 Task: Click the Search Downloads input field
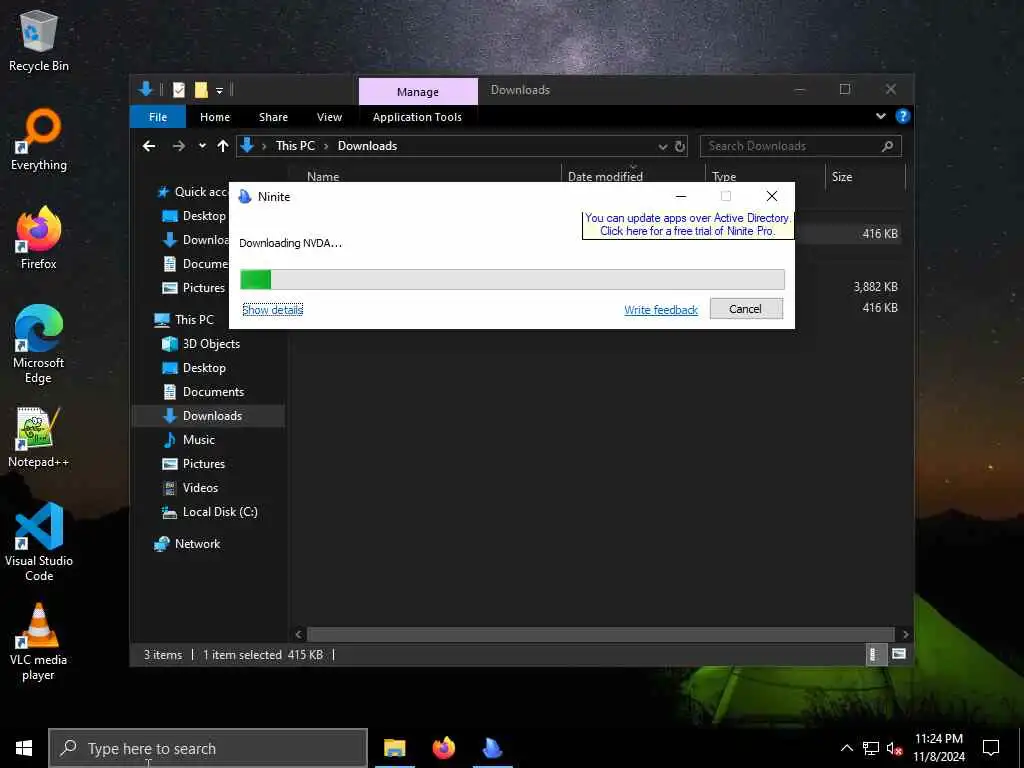[790, 146]
